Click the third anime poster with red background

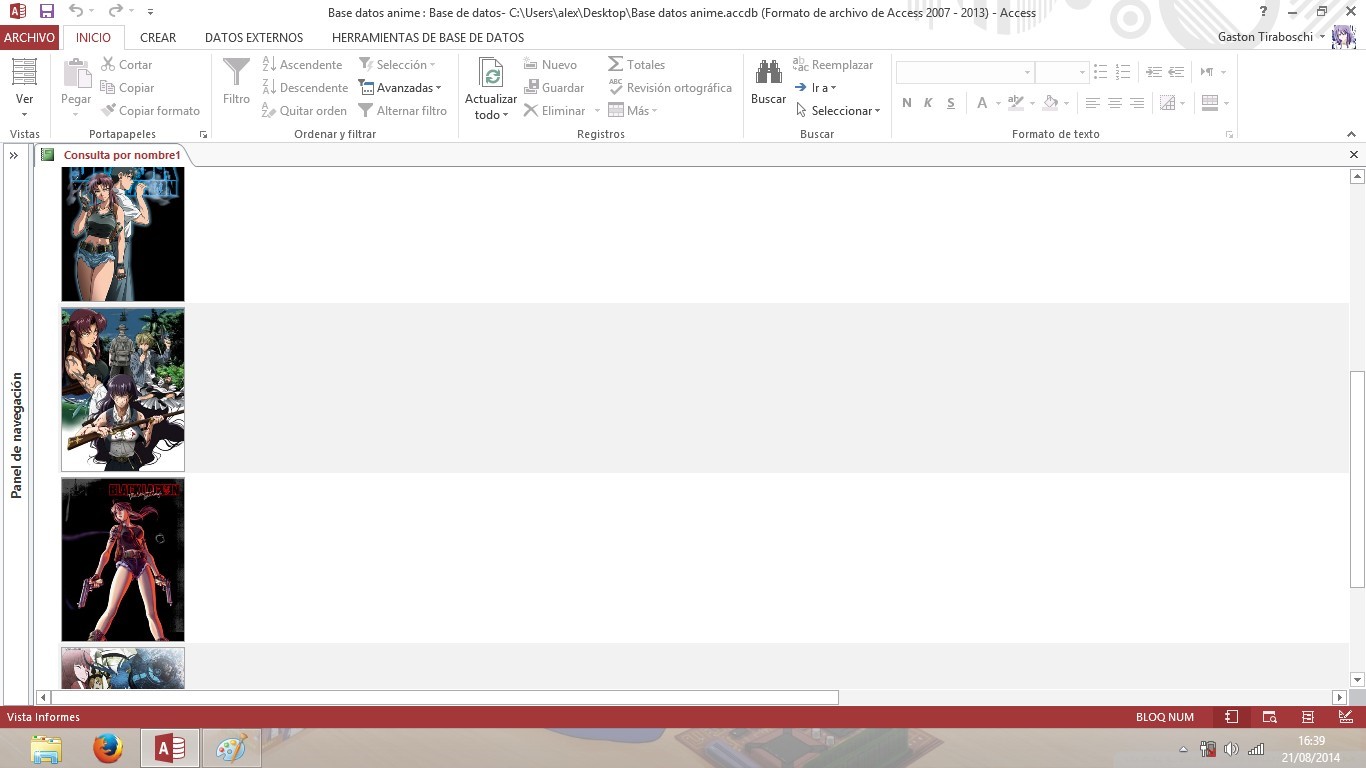tap(123, 559)
